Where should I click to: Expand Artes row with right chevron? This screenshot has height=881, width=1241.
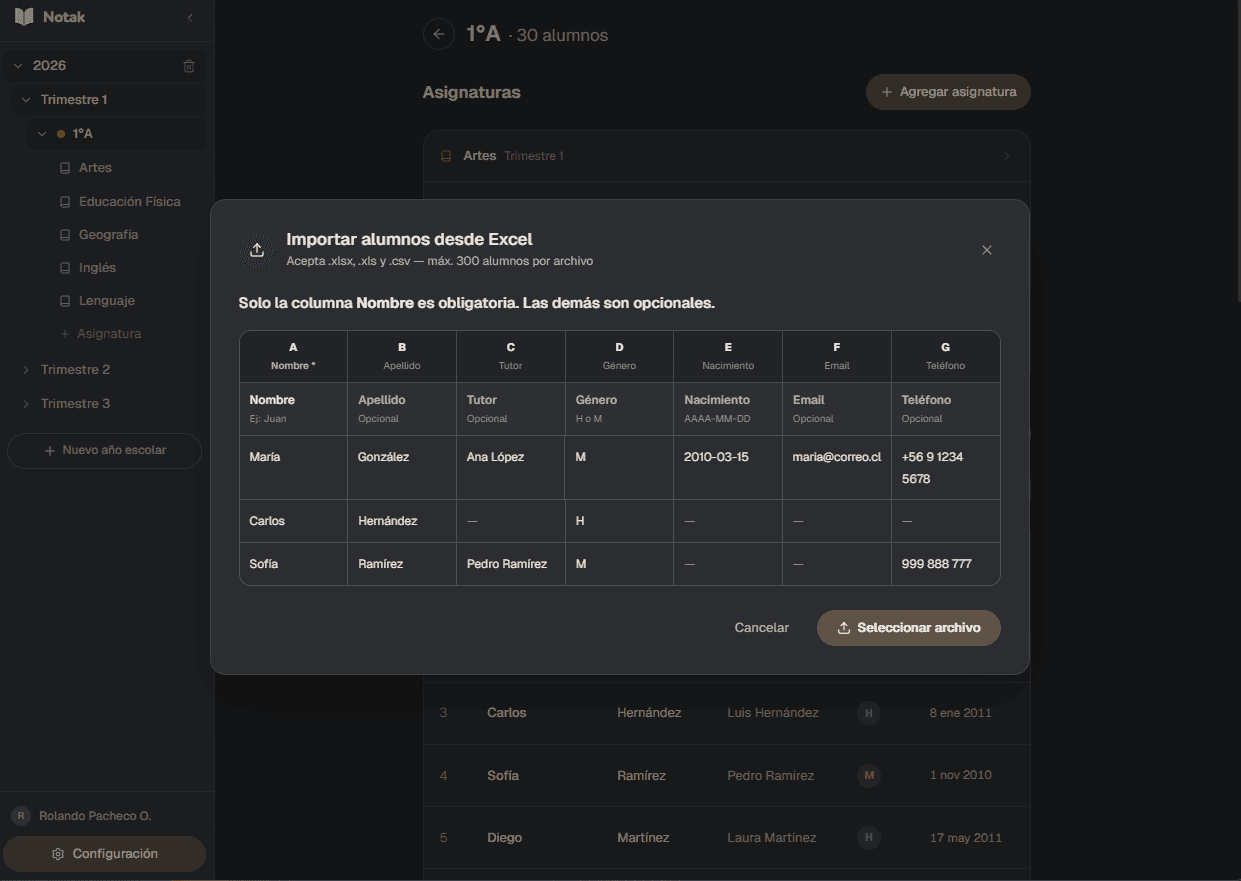click(1007, 156)
